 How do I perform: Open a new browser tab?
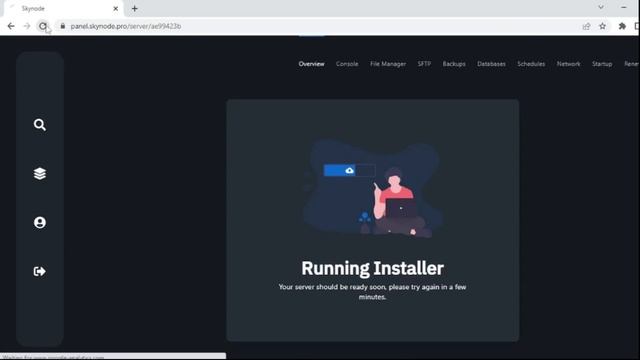click(135, 9)
